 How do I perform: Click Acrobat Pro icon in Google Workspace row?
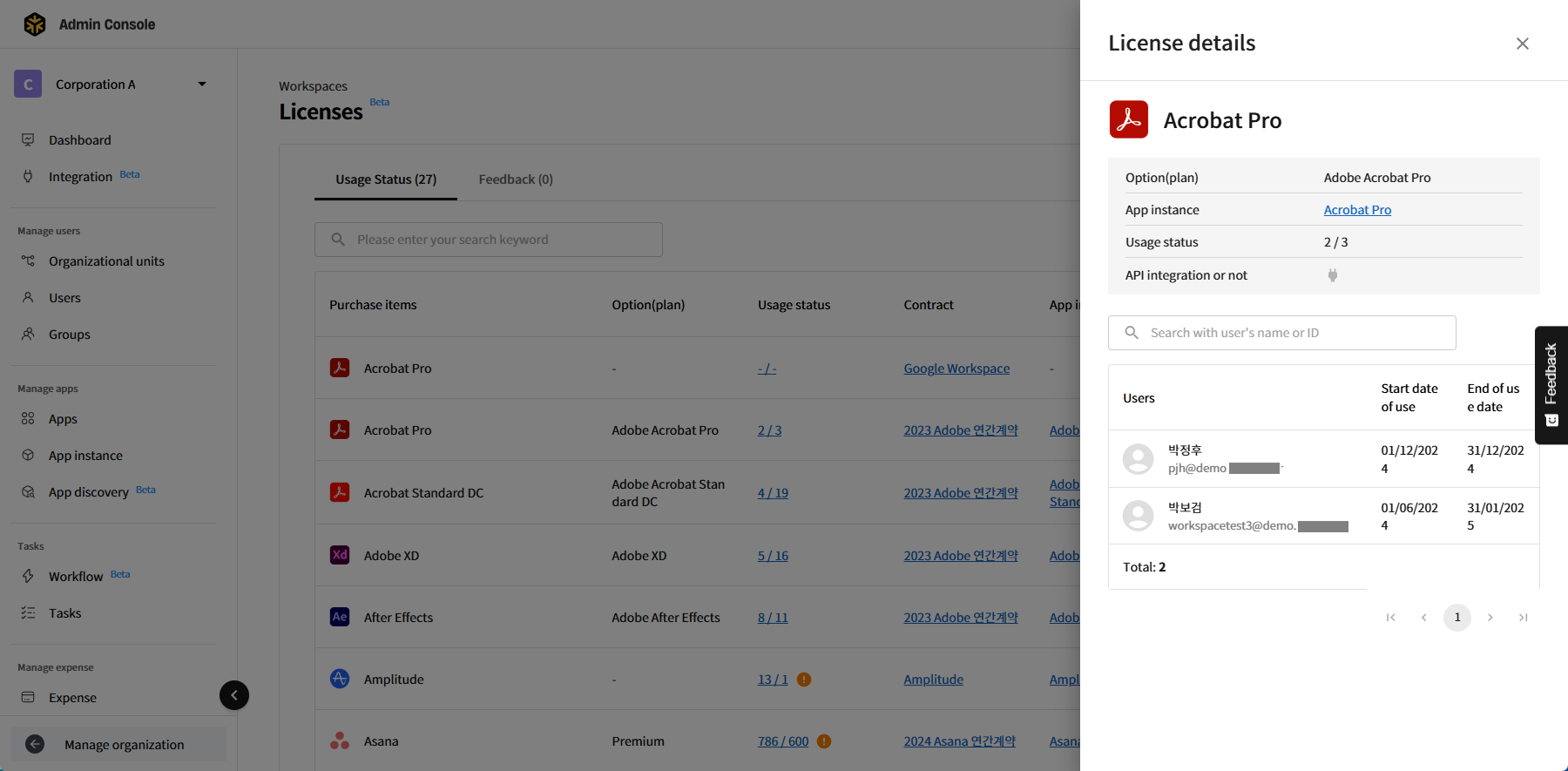340,368
